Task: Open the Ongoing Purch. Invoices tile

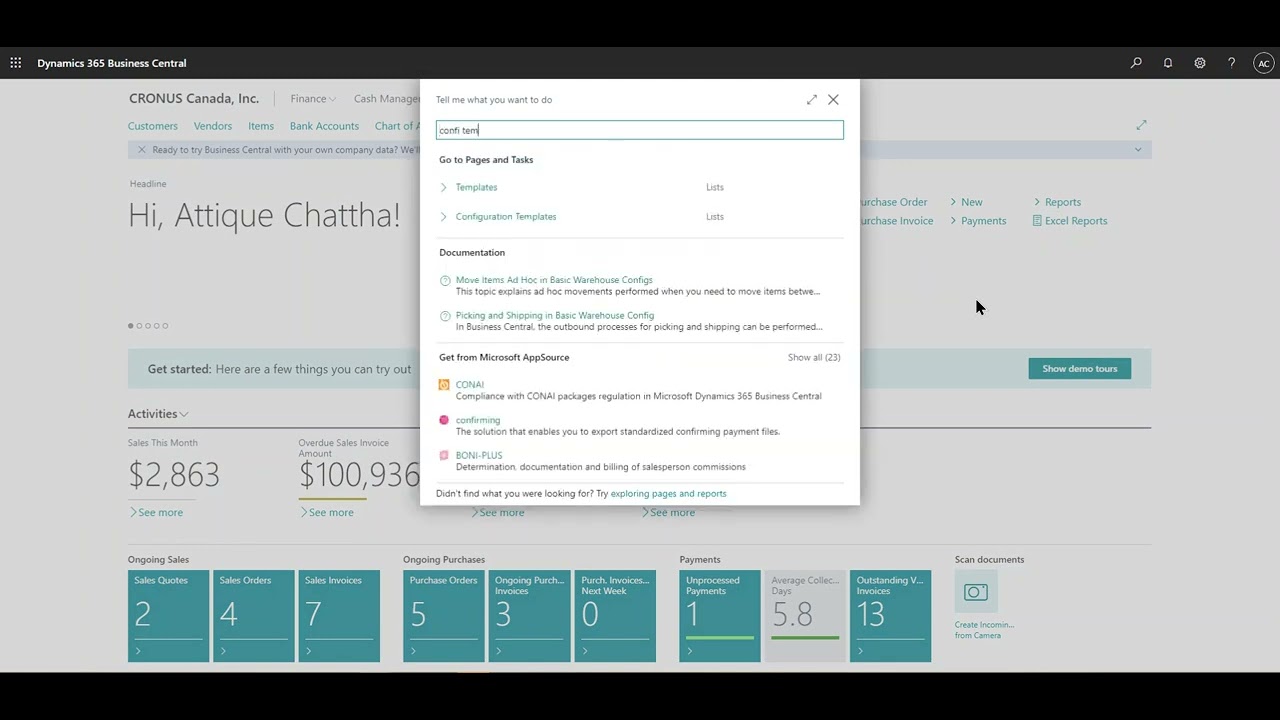Action: click(529, 616)
